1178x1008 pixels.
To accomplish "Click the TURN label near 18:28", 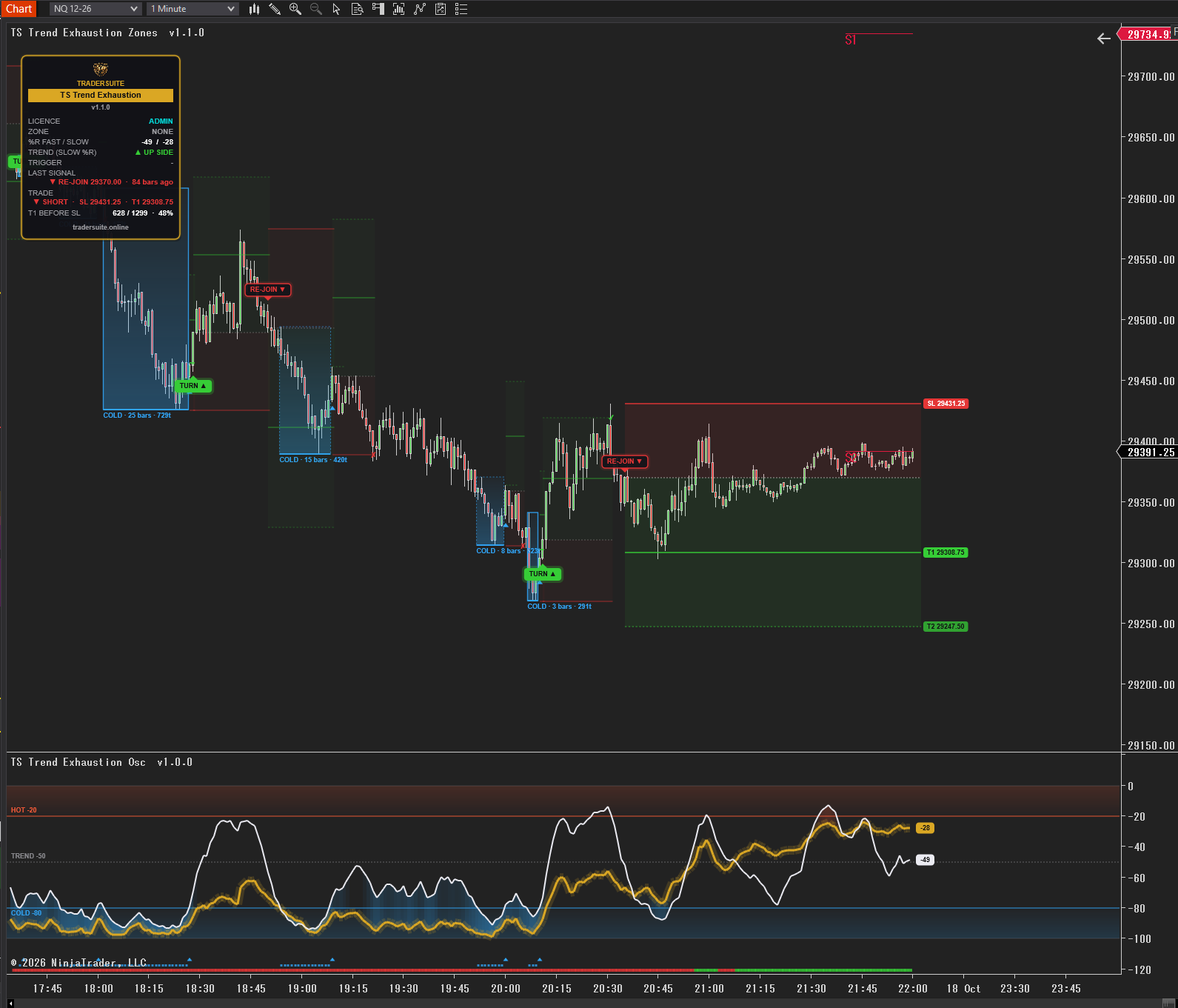I will 193,386.
